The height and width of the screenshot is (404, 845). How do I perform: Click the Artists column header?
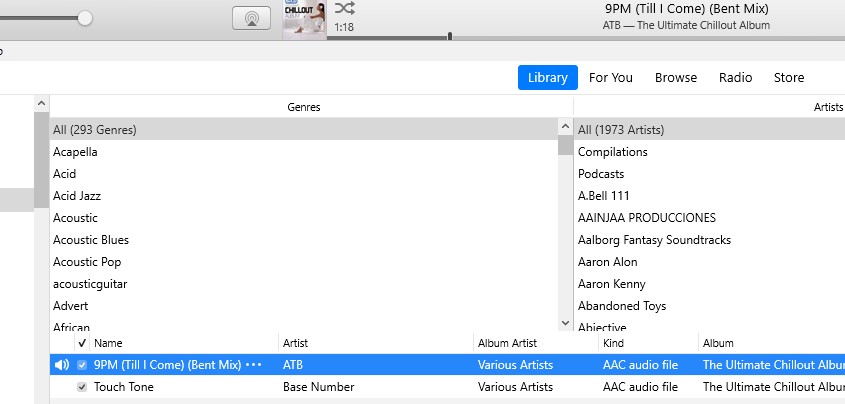pos(828,107)
